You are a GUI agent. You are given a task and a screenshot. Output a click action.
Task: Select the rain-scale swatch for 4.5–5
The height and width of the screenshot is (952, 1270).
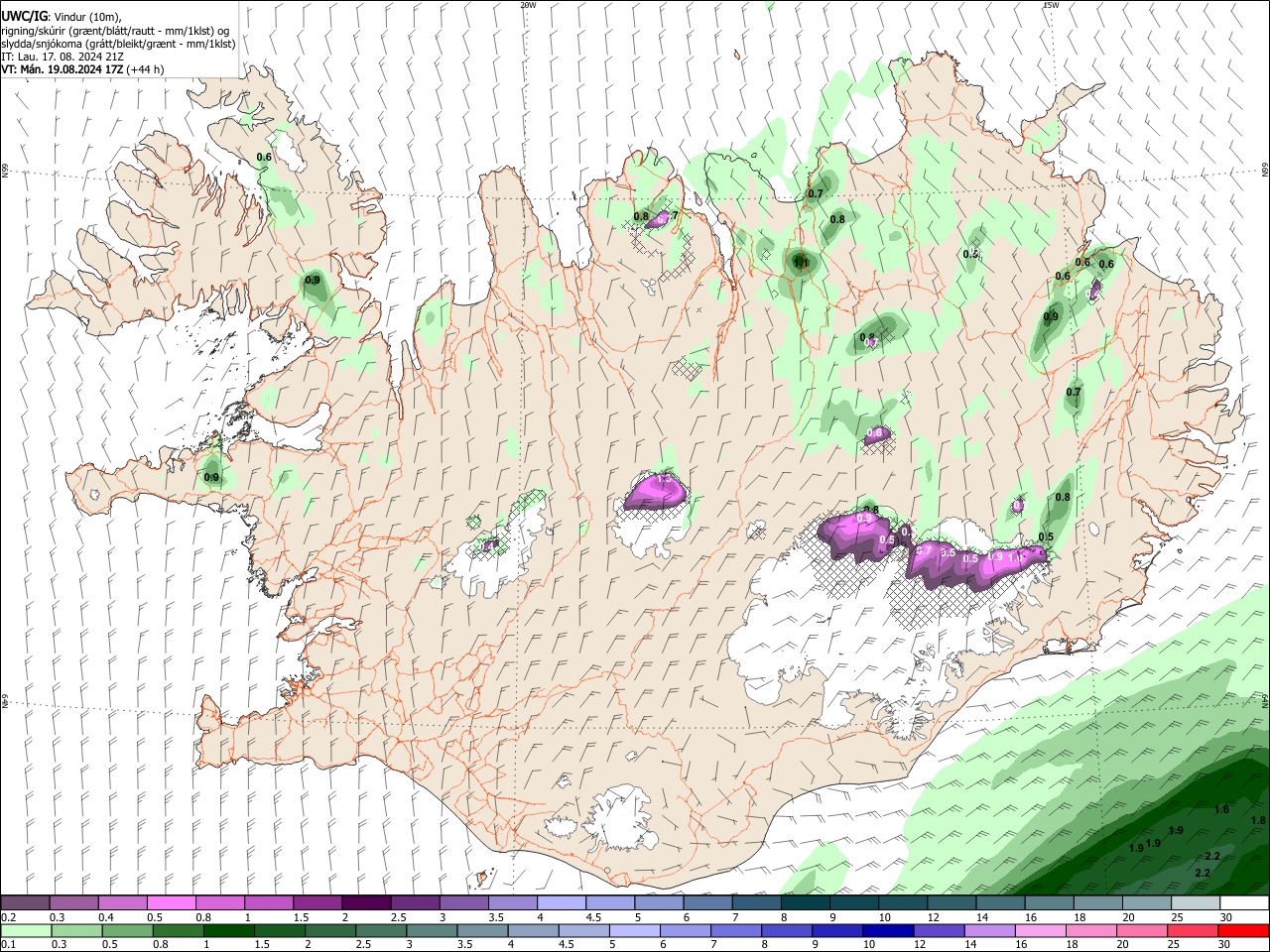[x=583, y=931]
